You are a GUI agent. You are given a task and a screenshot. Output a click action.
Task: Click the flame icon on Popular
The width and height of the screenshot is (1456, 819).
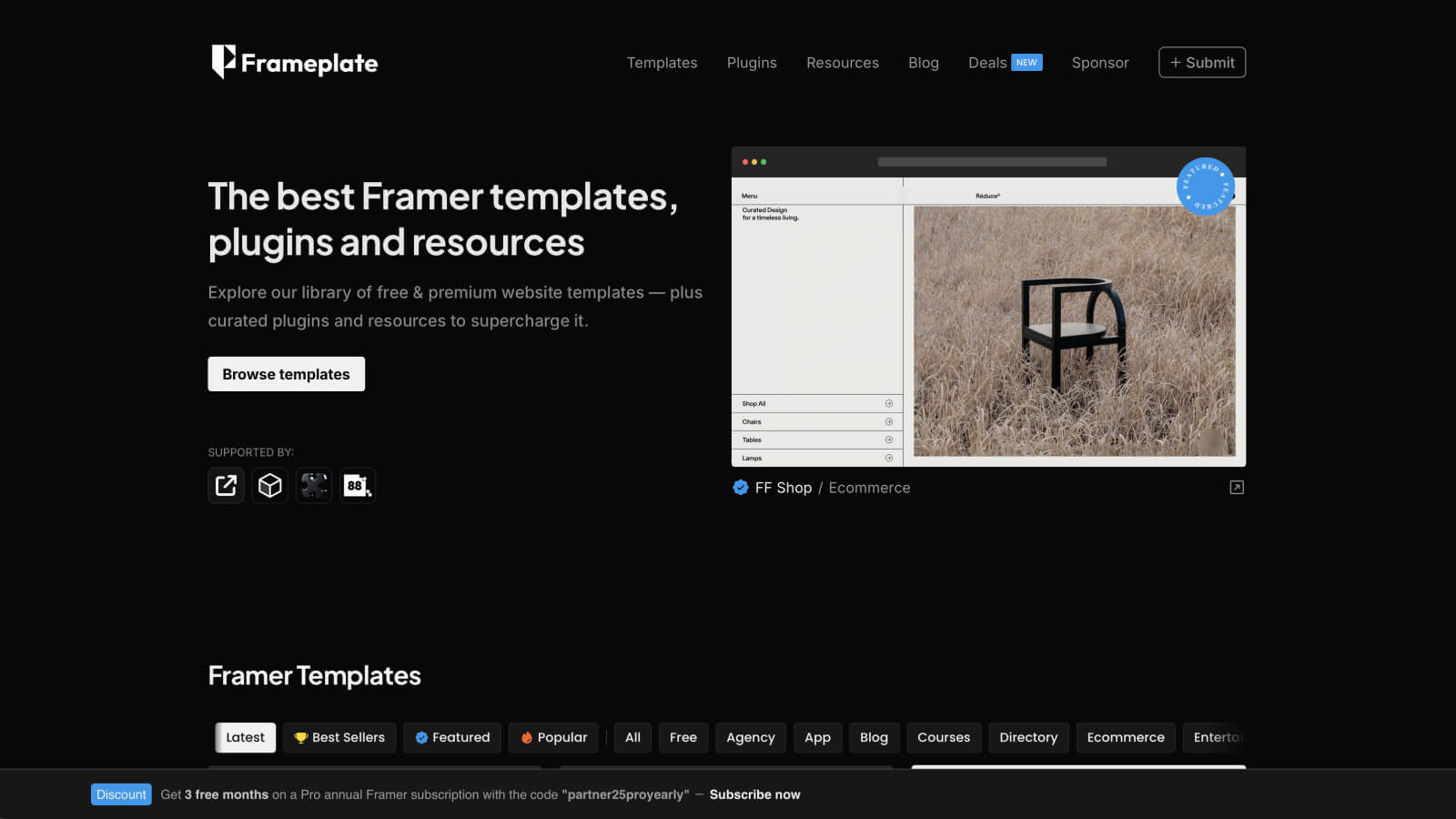pos(526,738)
